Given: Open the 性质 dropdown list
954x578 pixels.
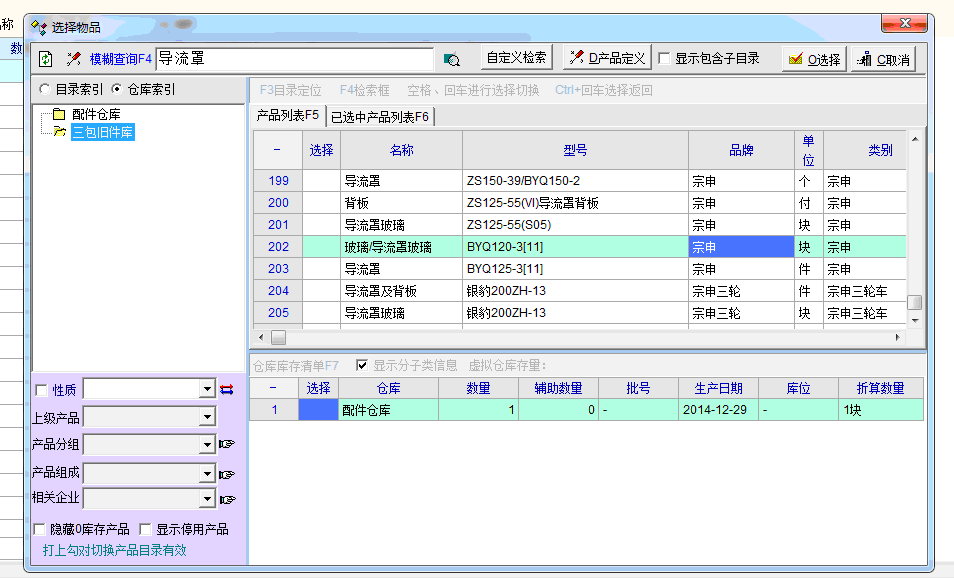Looking at the screenshot, I should [x=207, y=389].
